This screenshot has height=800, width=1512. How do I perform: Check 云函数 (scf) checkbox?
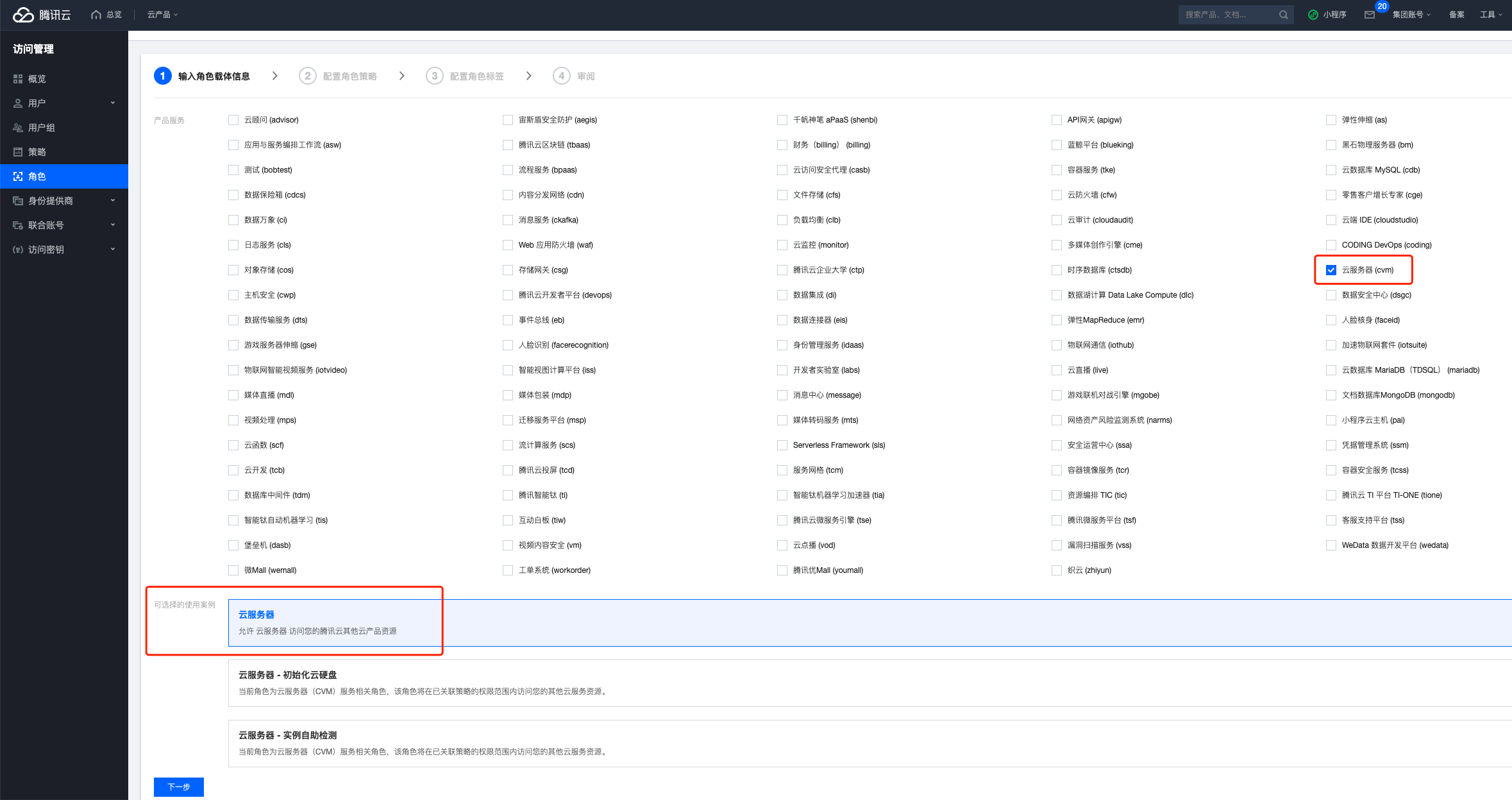[233, 445]
